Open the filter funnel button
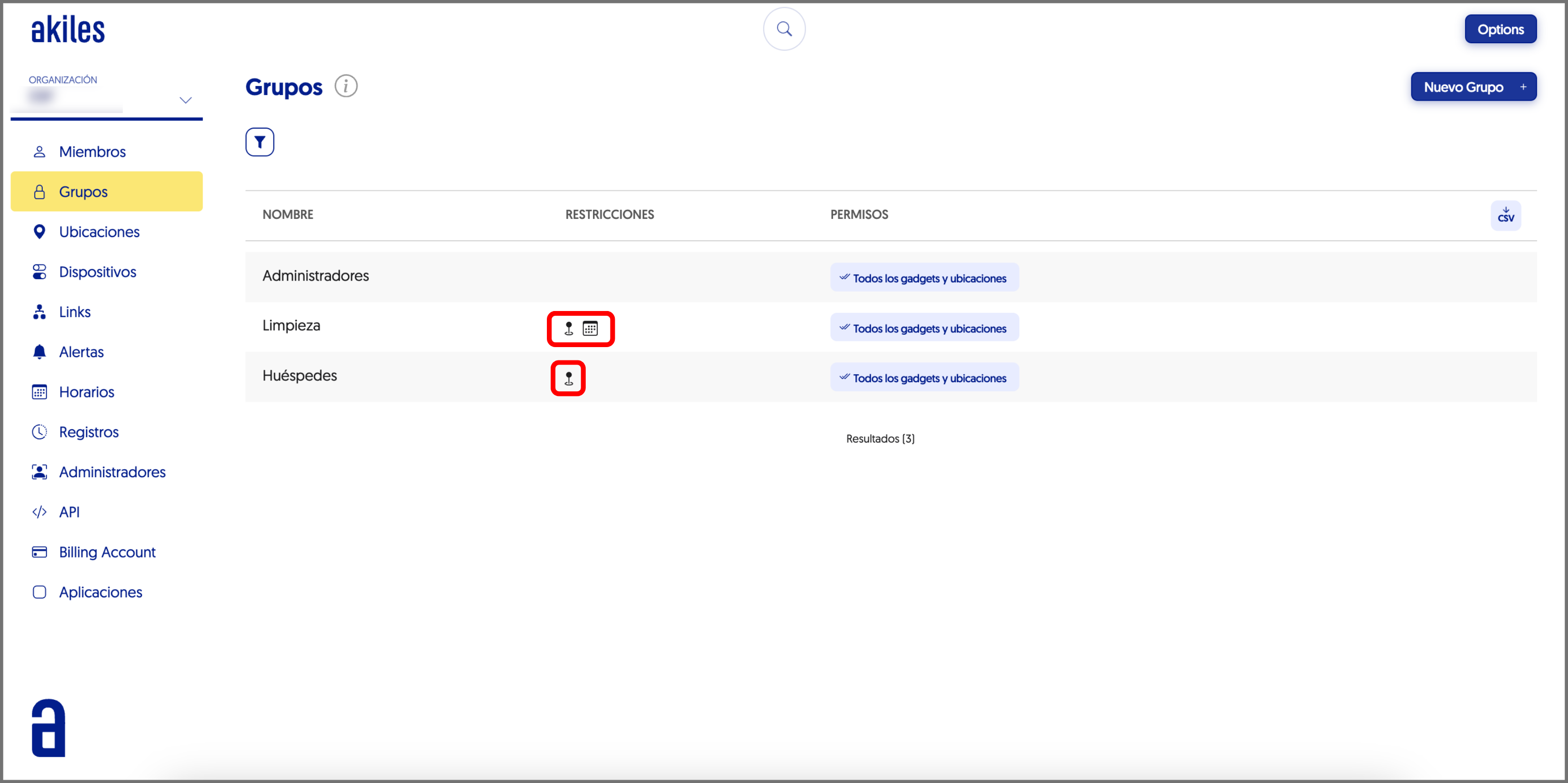 pyautogui.click(x=259, y=142)
